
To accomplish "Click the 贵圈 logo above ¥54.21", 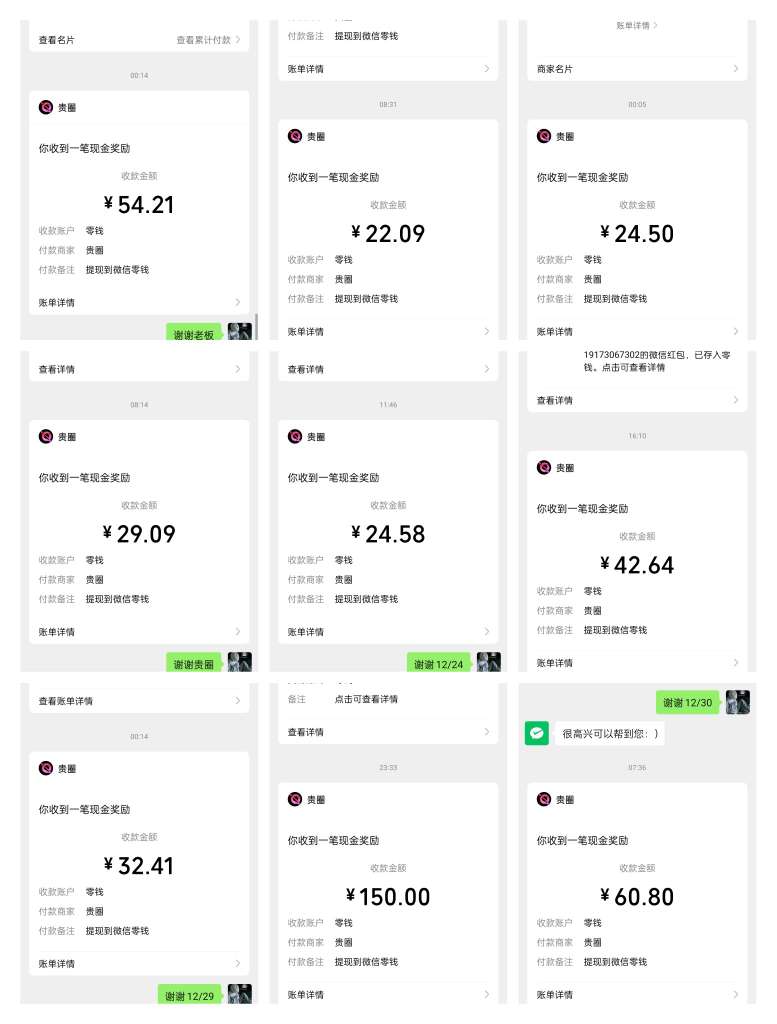I will click(46, 107).
